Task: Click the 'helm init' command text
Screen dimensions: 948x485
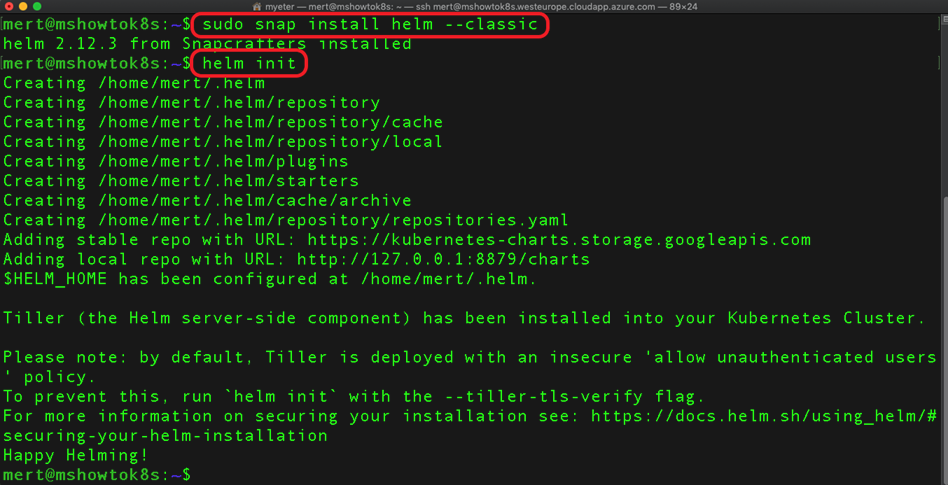Action: [x=249, y=63]
